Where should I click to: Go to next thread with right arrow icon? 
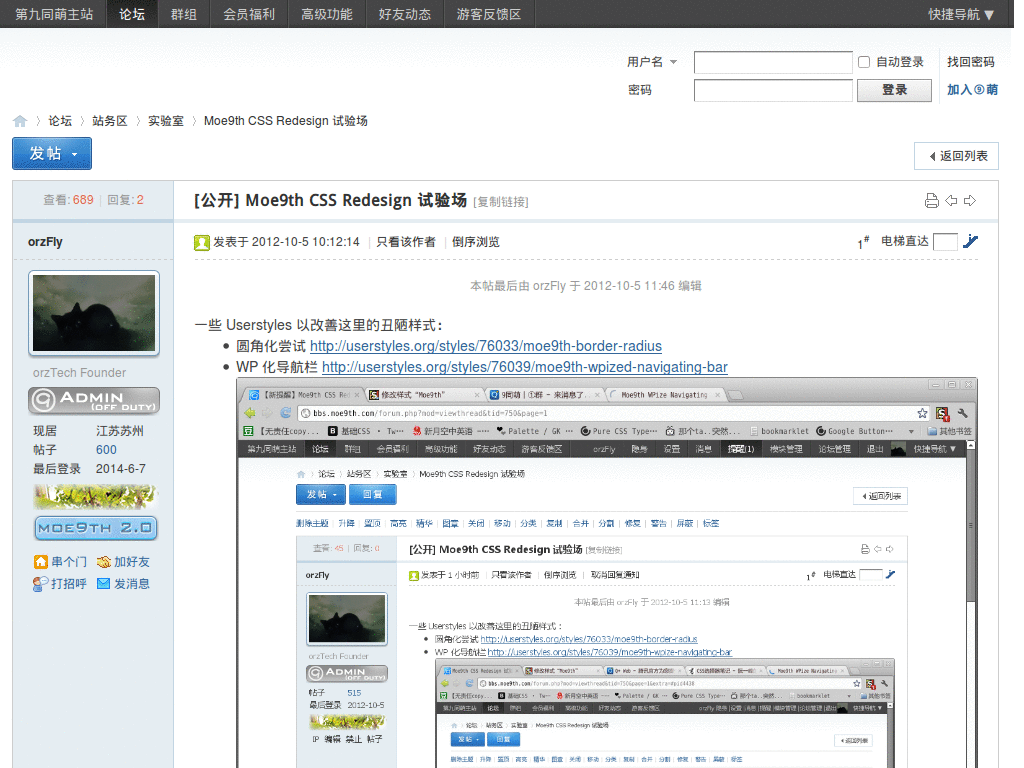coord(969,201)
